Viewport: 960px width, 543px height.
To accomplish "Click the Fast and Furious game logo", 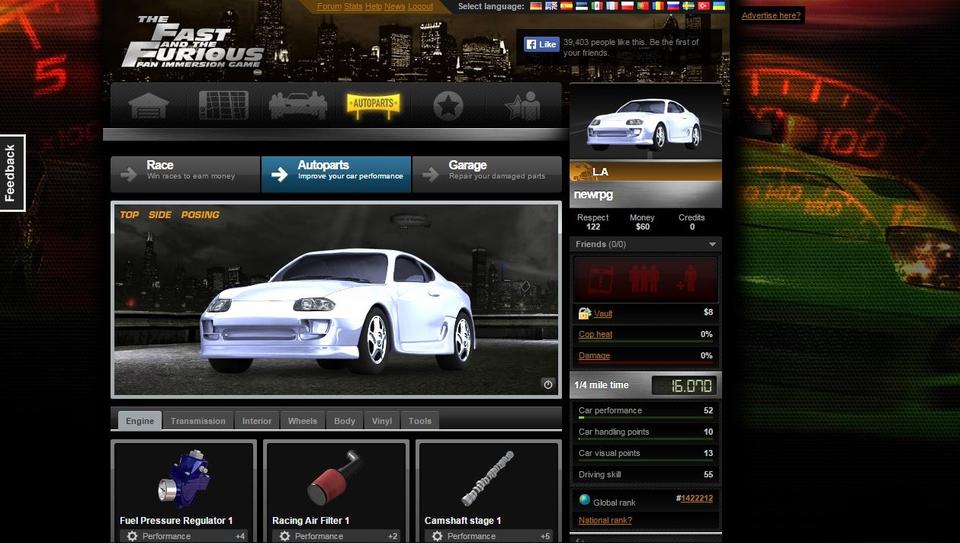I will [x=193, y=42].
